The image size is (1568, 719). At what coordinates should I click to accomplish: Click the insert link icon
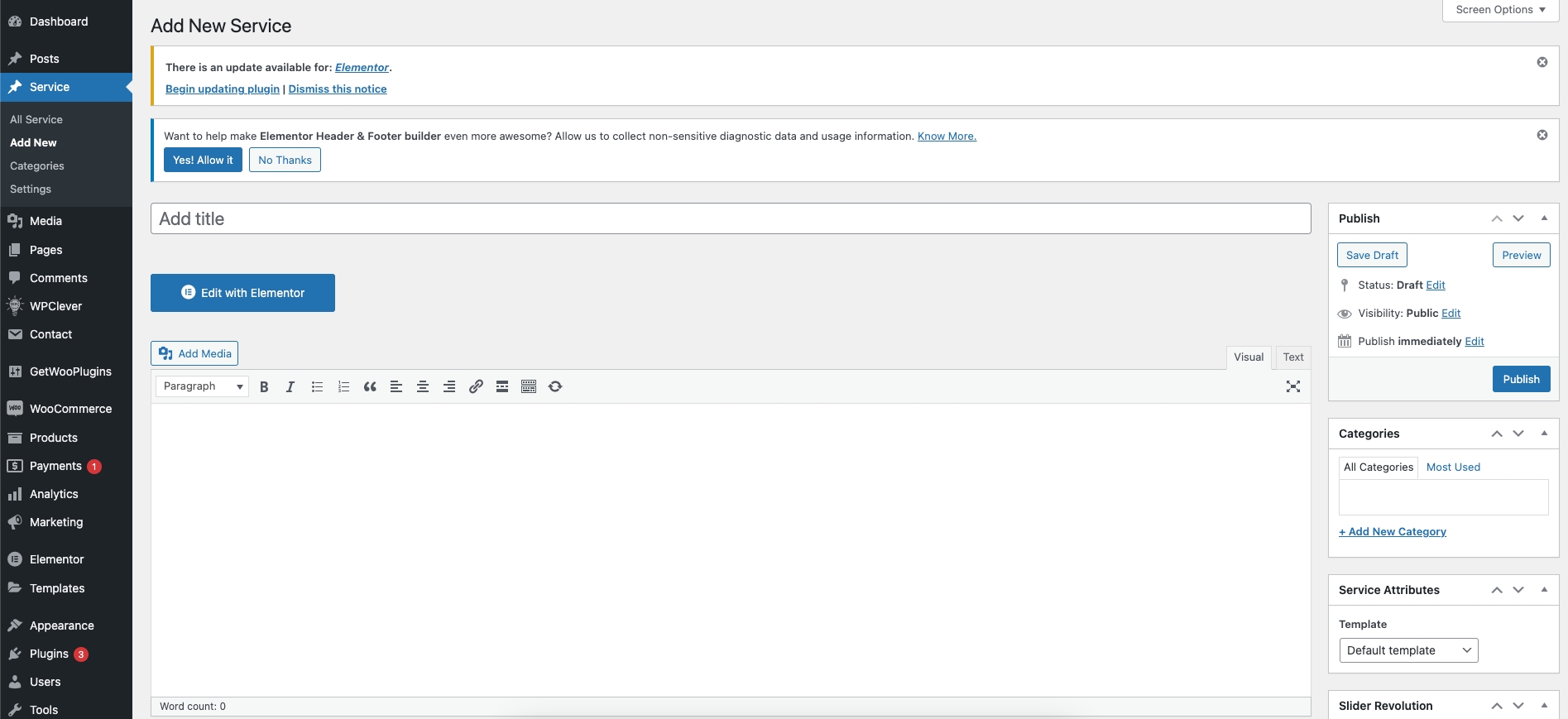tap(476, 386)
